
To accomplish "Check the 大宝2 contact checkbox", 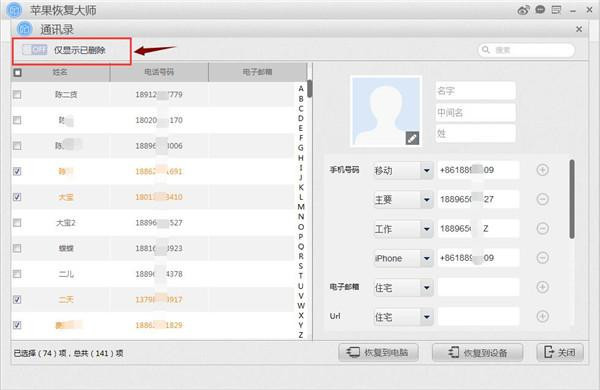I will click(x=17, y=222).
